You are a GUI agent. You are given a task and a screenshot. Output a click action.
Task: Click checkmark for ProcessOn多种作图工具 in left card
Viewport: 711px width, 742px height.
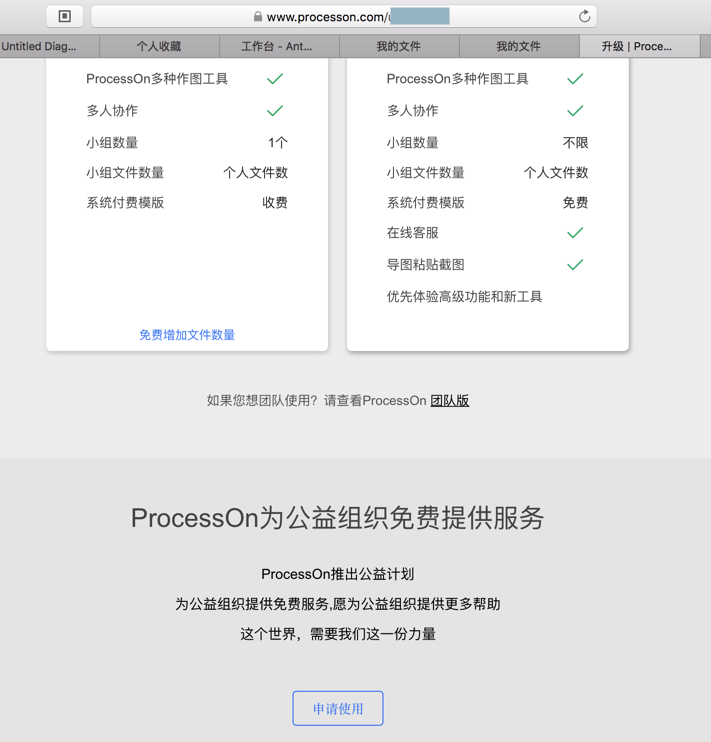click(x=275, y=79)
